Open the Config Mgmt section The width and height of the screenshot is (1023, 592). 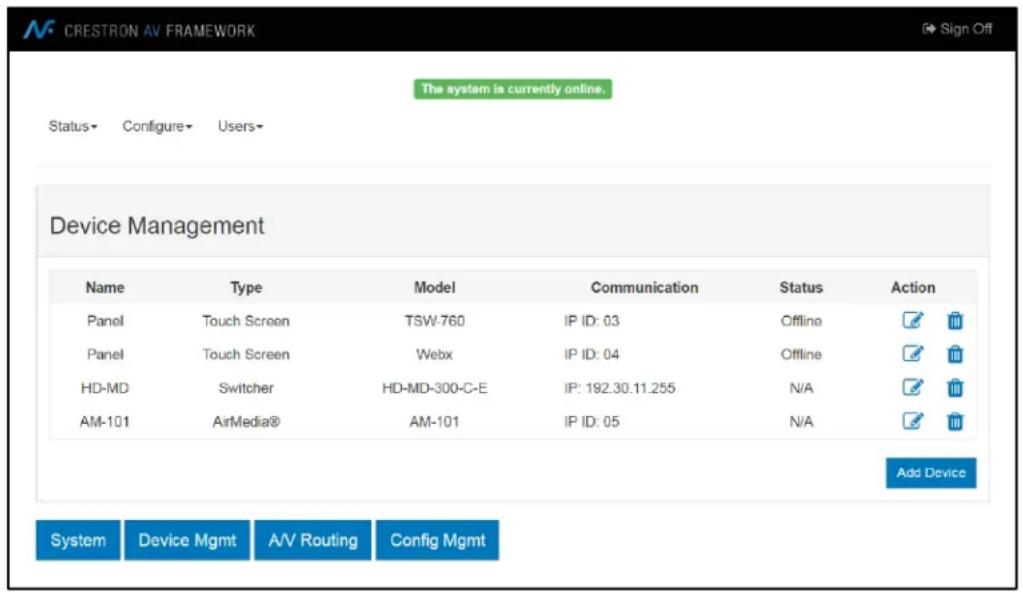(438, 540)
